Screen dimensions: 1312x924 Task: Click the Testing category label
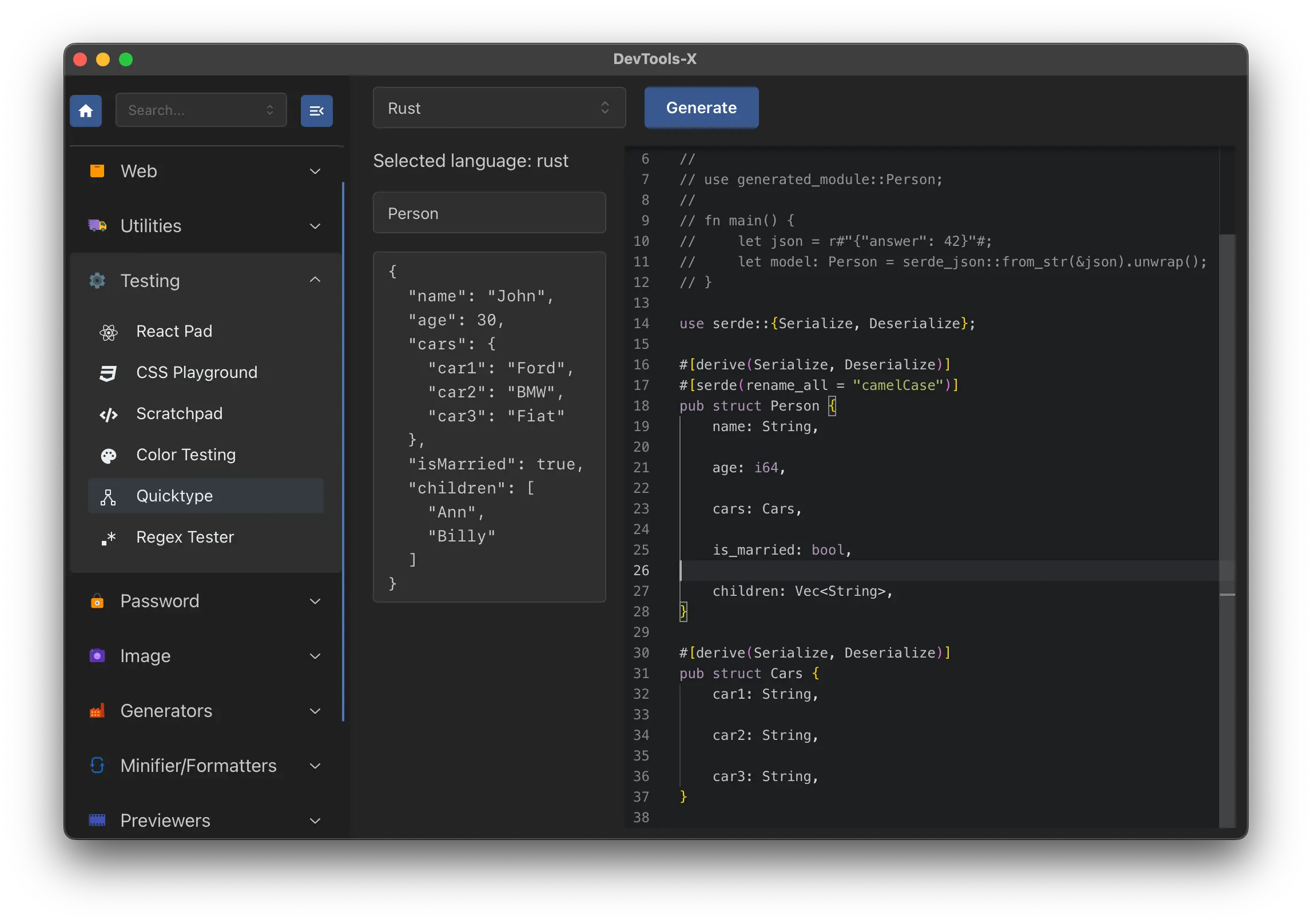150,281
